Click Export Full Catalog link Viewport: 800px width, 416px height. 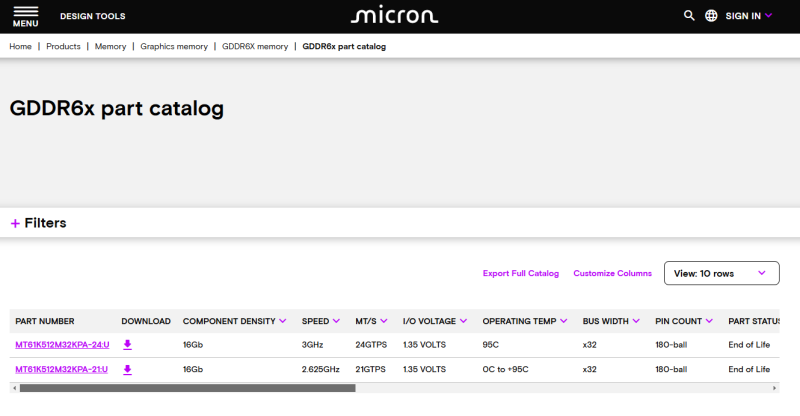521,274
